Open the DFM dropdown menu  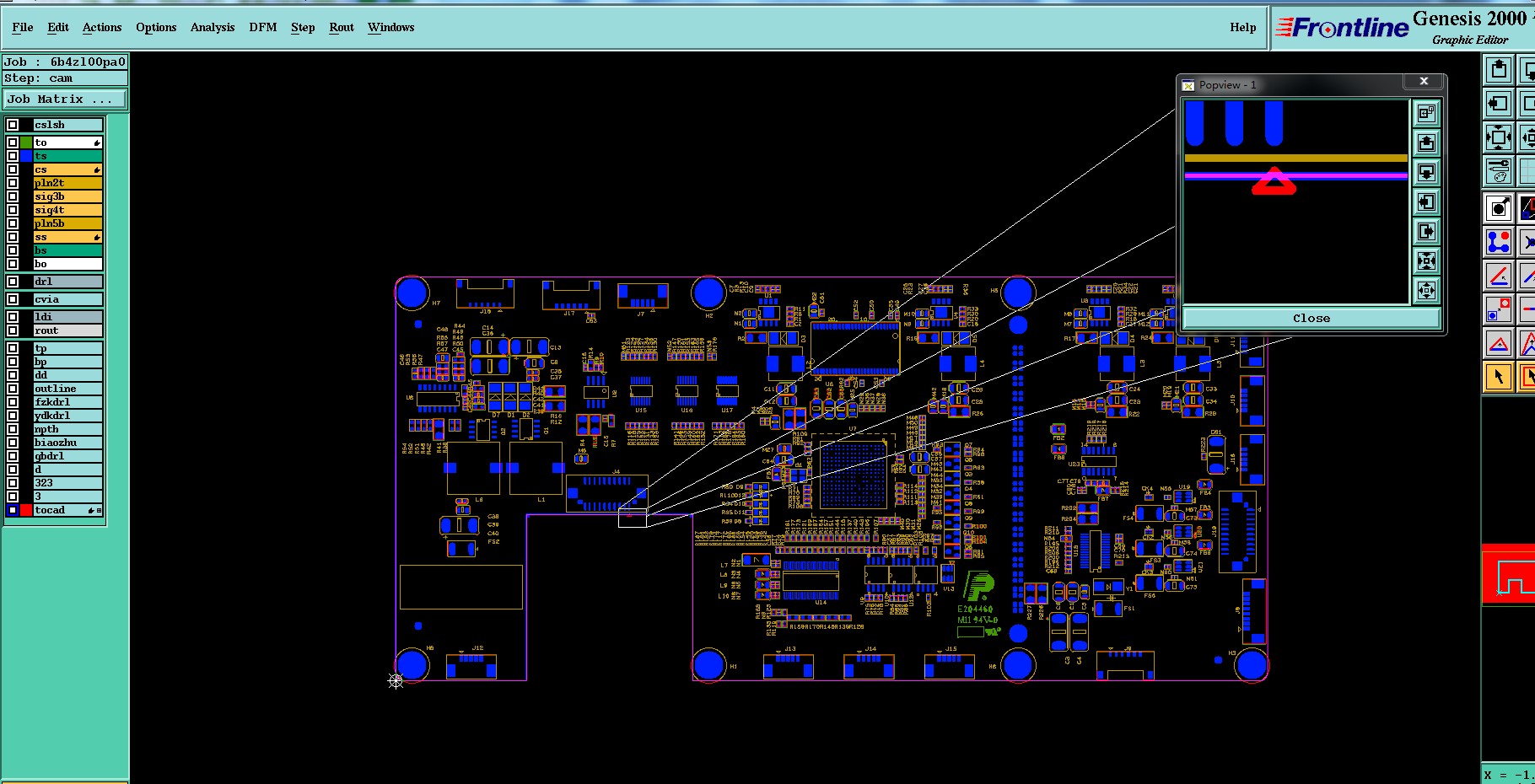(263, 27)
